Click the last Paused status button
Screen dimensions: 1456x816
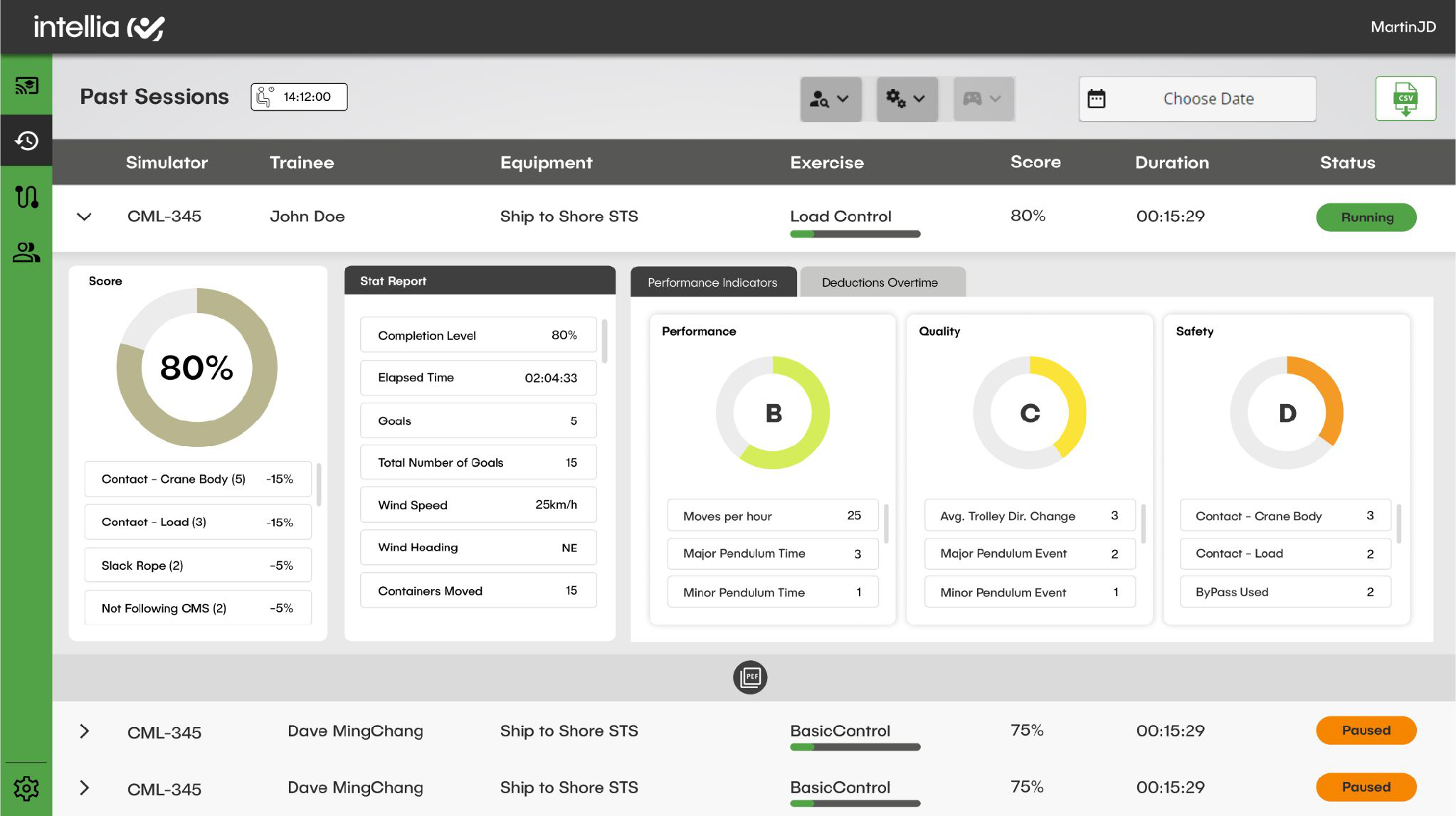(x=1366, y=788)
